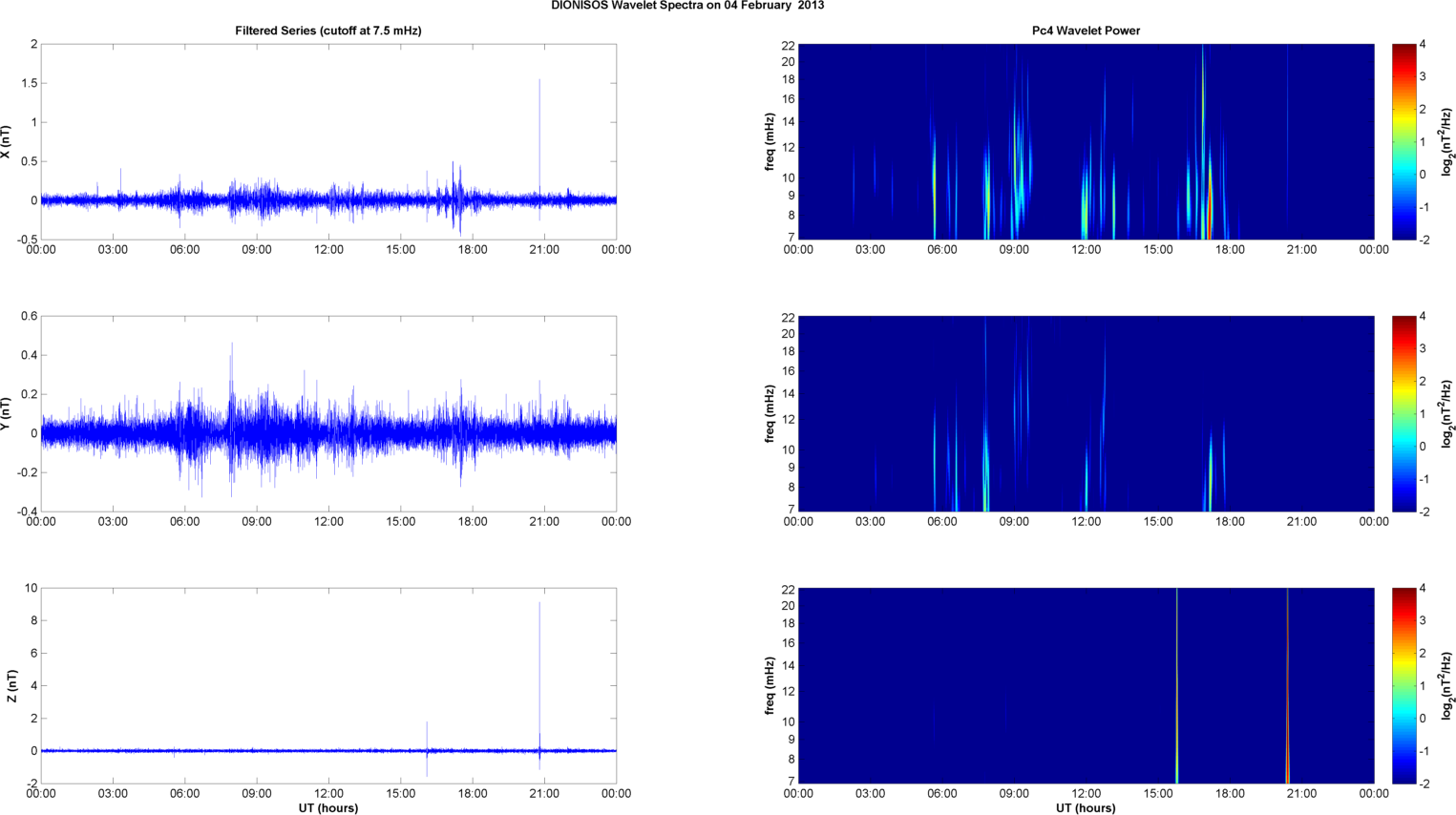Select the Pc4 Wavelet Power title
Screen dimensions: 1456x815
point(1086,31)
